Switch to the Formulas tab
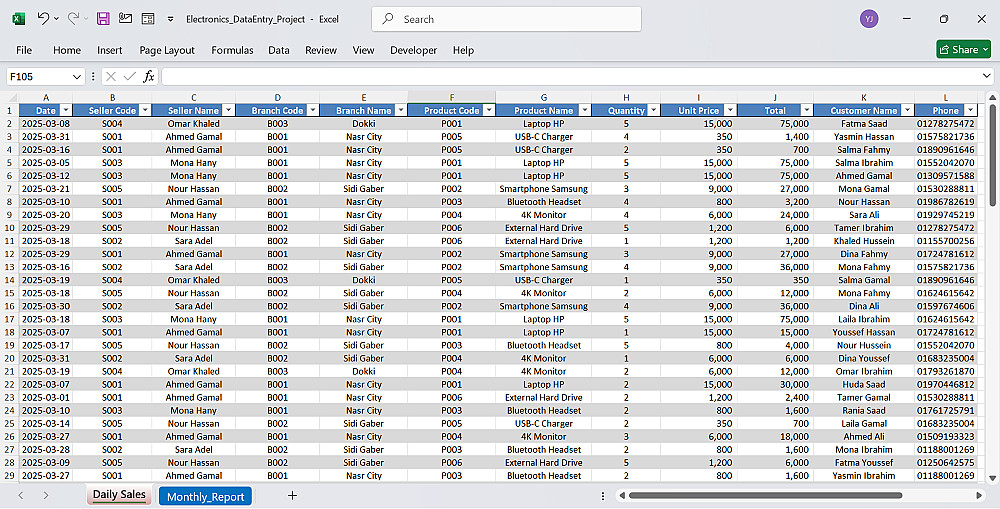Screen dimensions: 1000x509 pyautogui.click(x=232, y=50)
